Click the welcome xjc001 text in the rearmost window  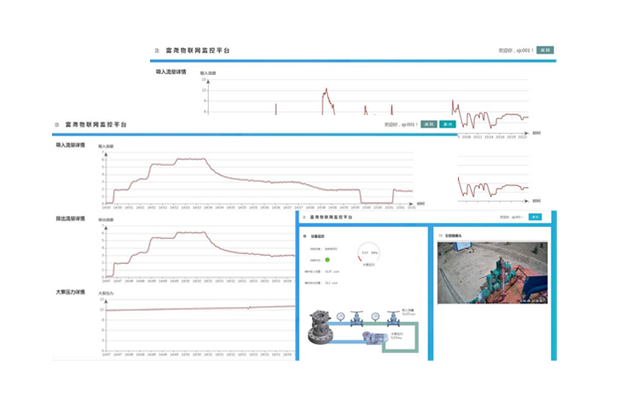coord(516,51)
